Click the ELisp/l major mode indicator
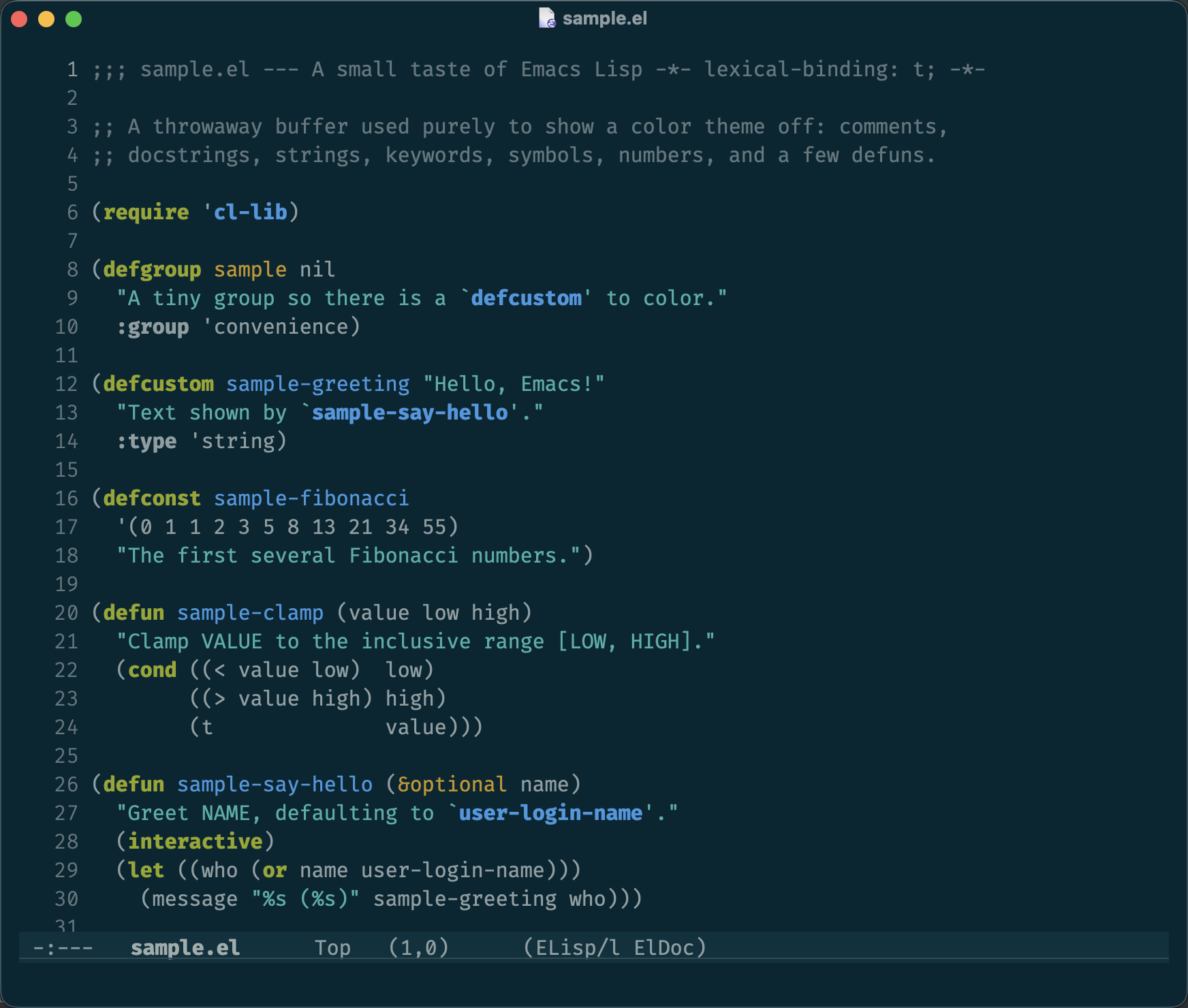This screenshot has height=1008, width=1188. (572, 947)
